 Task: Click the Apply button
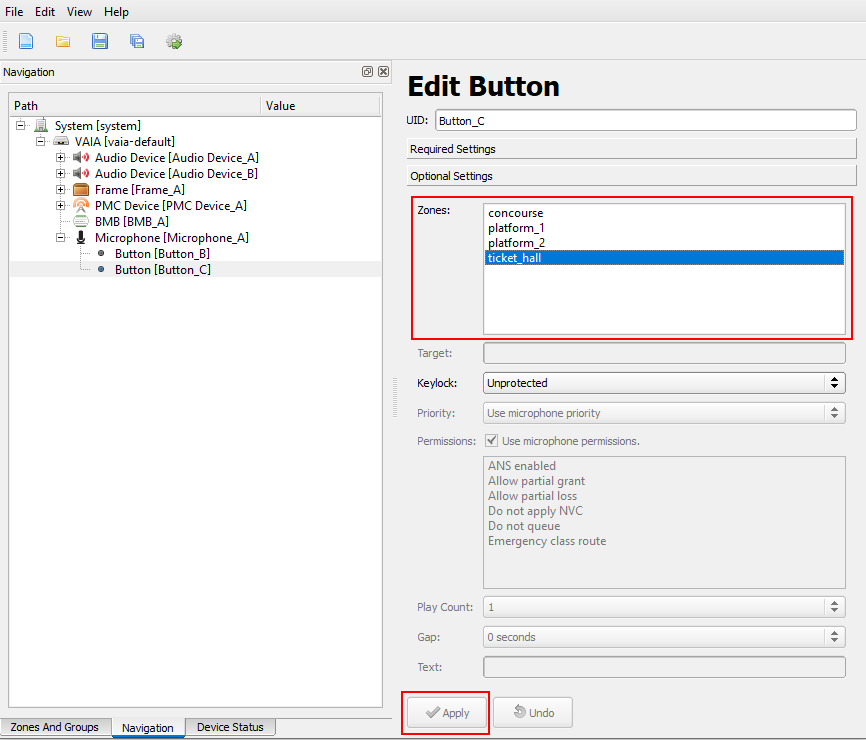[x=446, y=713]
